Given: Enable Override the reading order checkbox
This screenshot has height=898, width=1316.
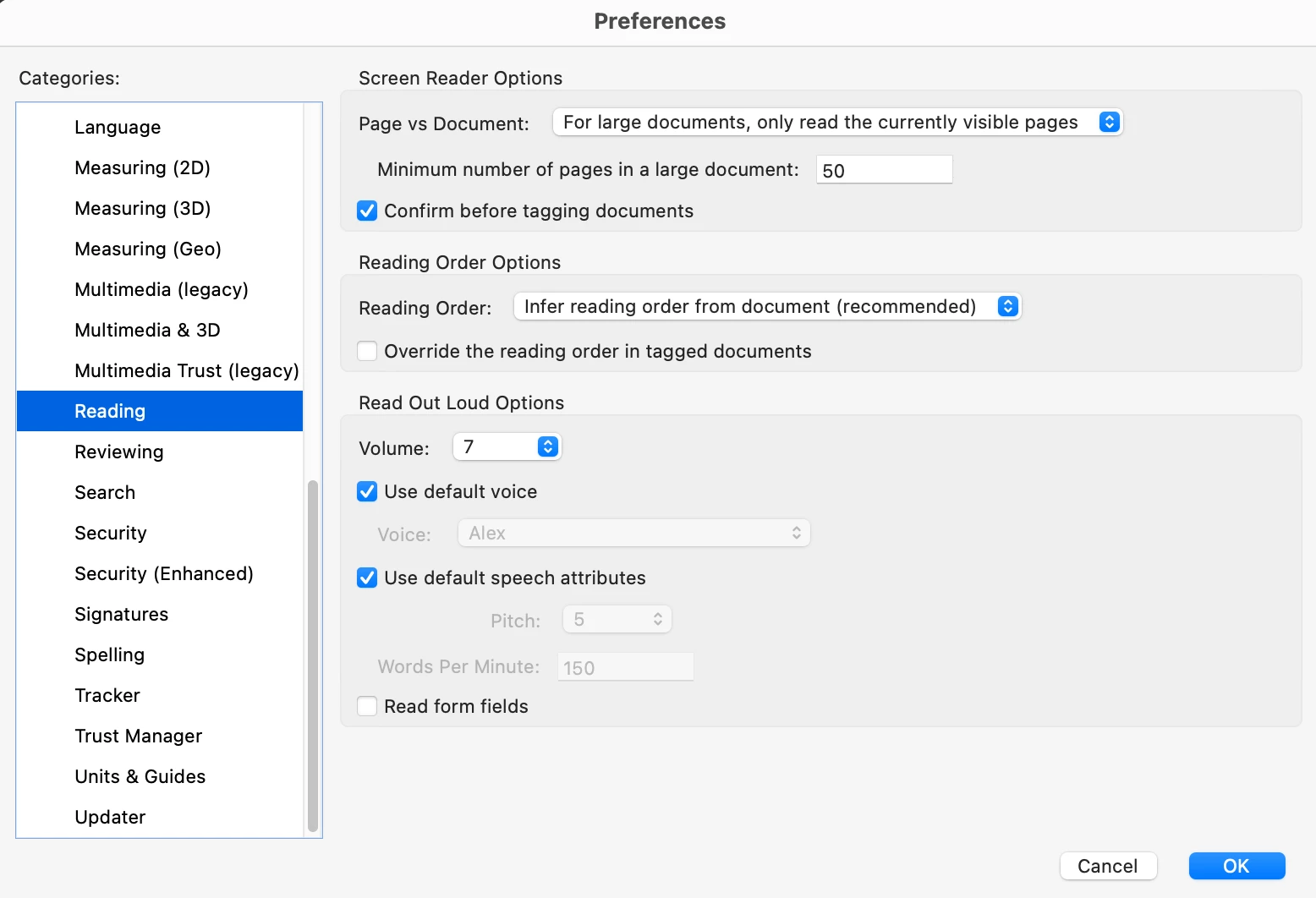Looking at the screenshot, I should (367, 351).
